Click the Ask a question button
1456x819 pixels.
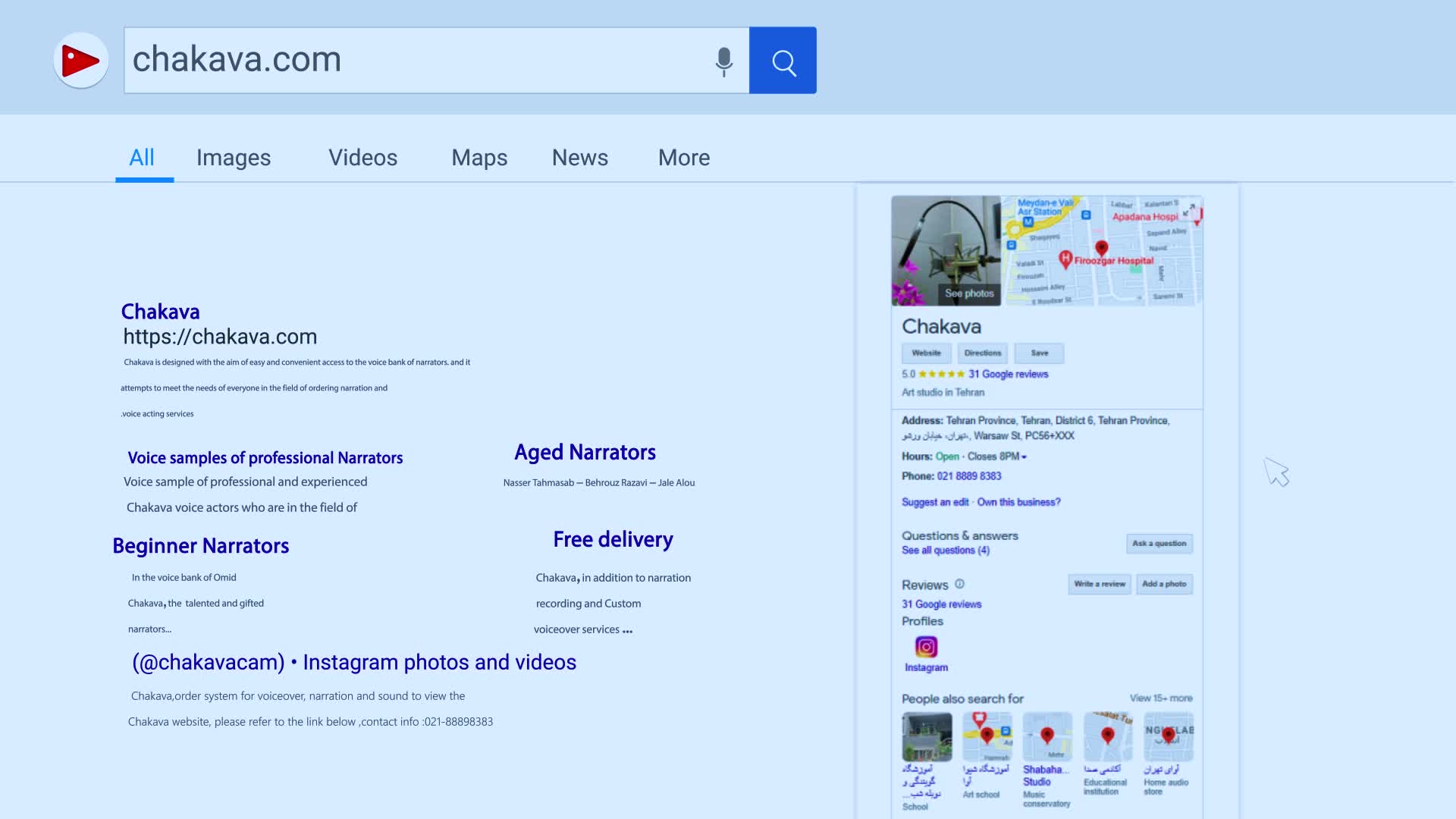coord(1159,544)
